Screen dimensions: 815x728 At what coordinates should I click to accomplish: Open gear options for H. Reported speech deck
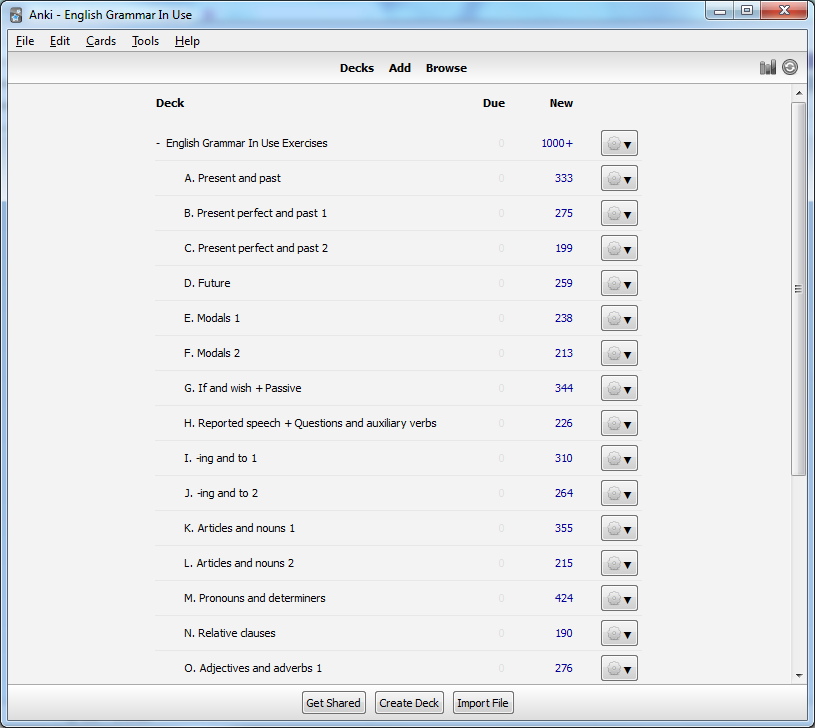click(619, 423)
